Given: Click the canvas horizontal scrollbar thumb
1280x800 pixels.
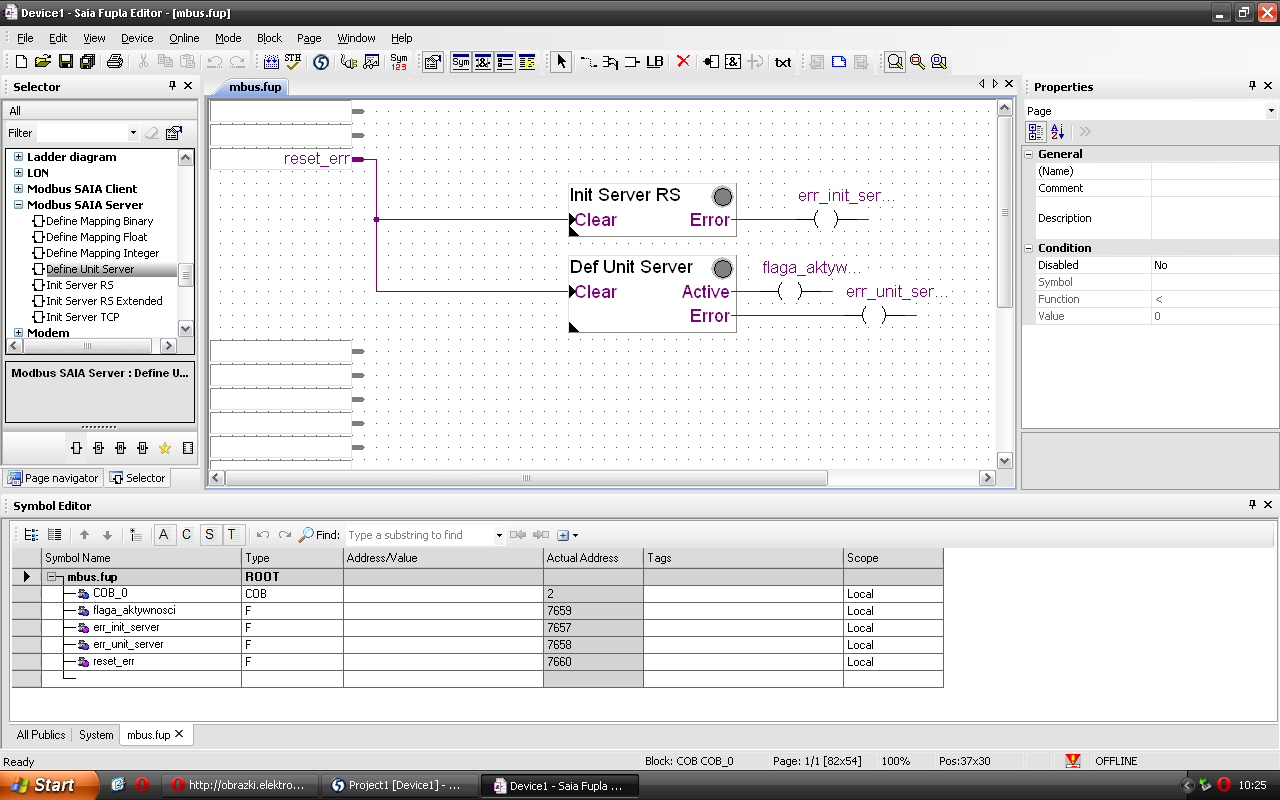Looking at the screenshot, I should [527, 478].
